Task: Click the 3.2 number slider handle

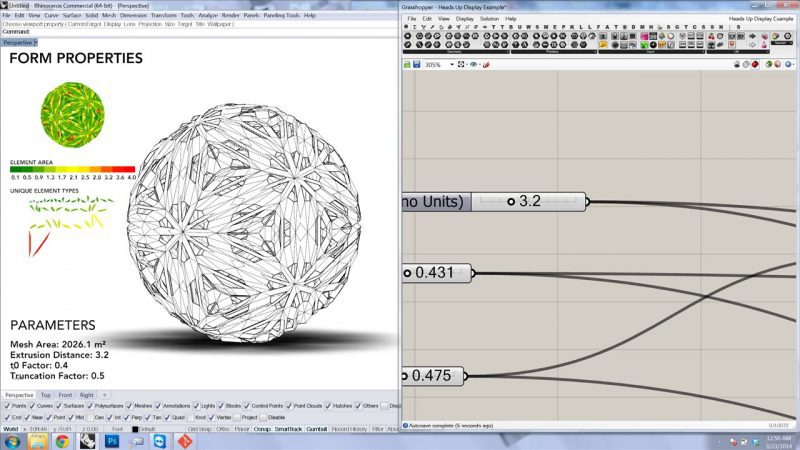Action: pos(510,201)
